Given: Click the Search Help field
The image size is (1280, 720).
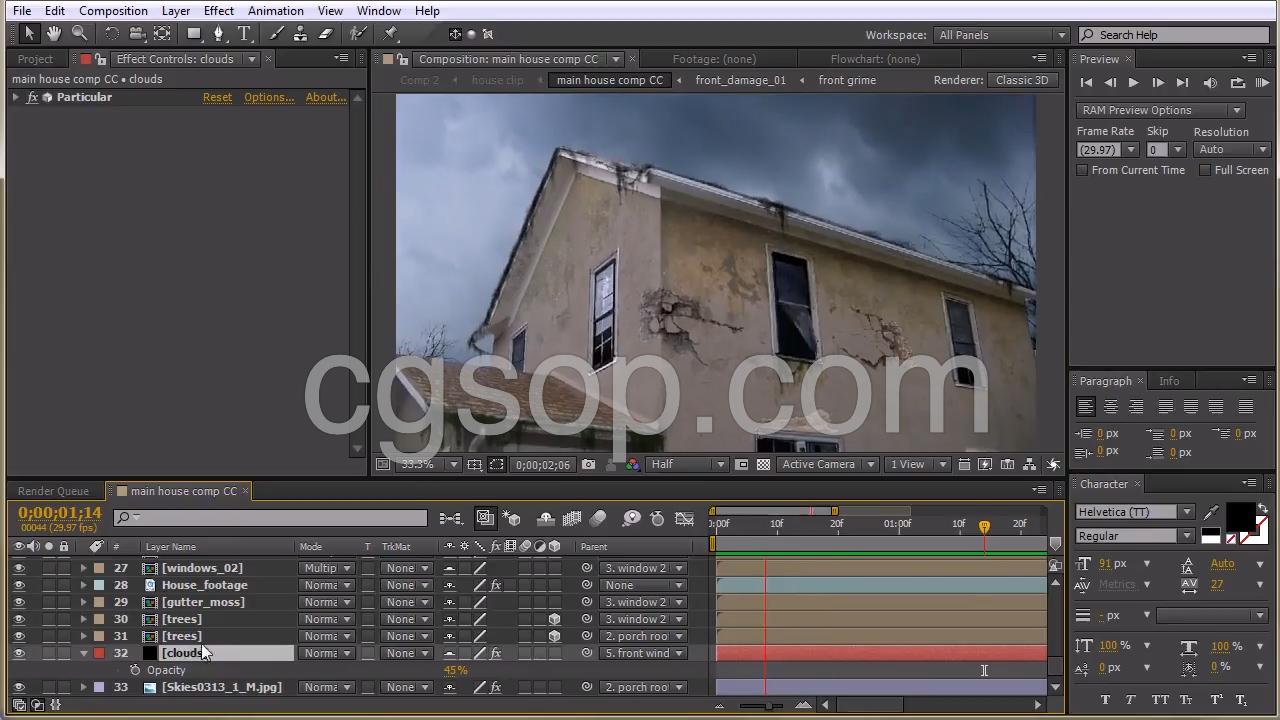Looking at the screenshot, I should (1173, 35).
